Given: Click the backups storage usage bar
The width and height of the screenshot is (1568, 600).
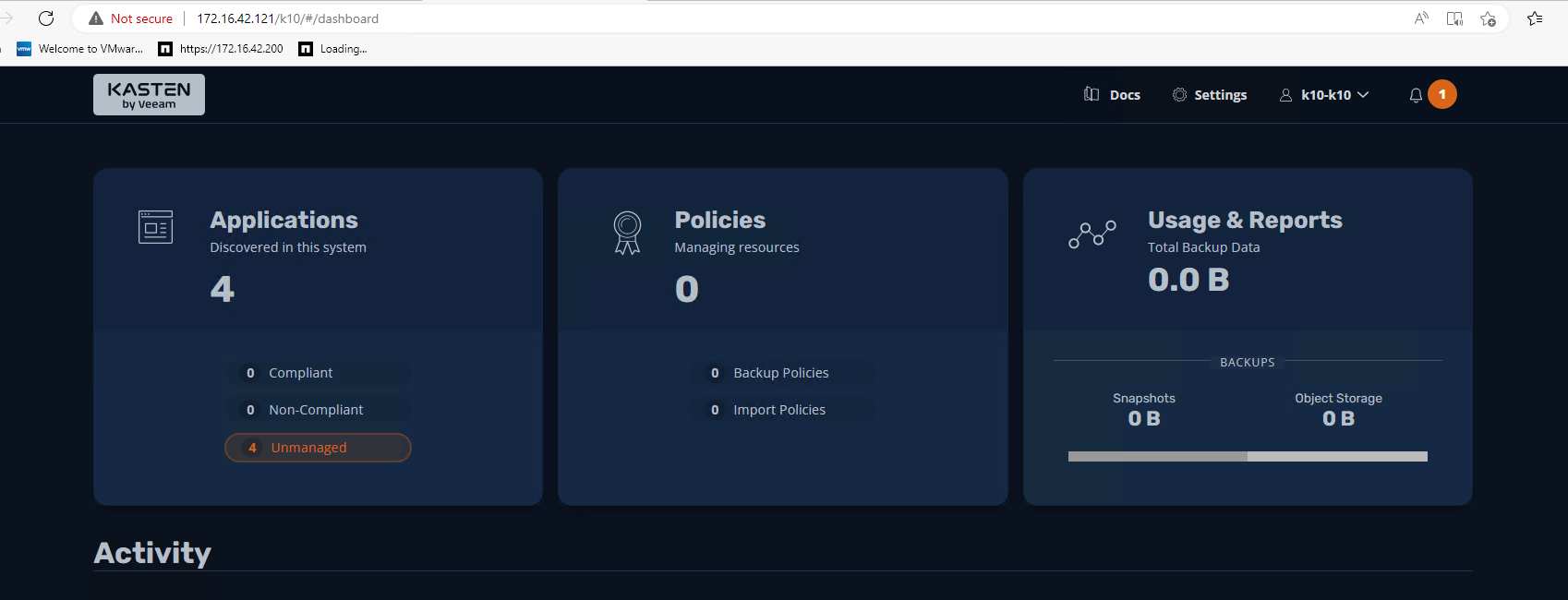Looking at the screenshot, I should 1248,456.
